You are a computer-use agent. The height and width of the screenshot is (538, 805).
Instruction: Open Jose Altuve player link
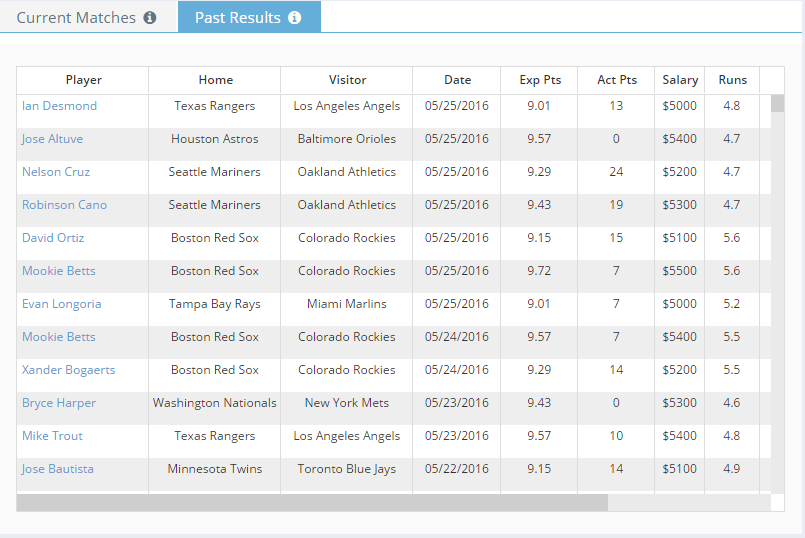[x=52, y=139]
